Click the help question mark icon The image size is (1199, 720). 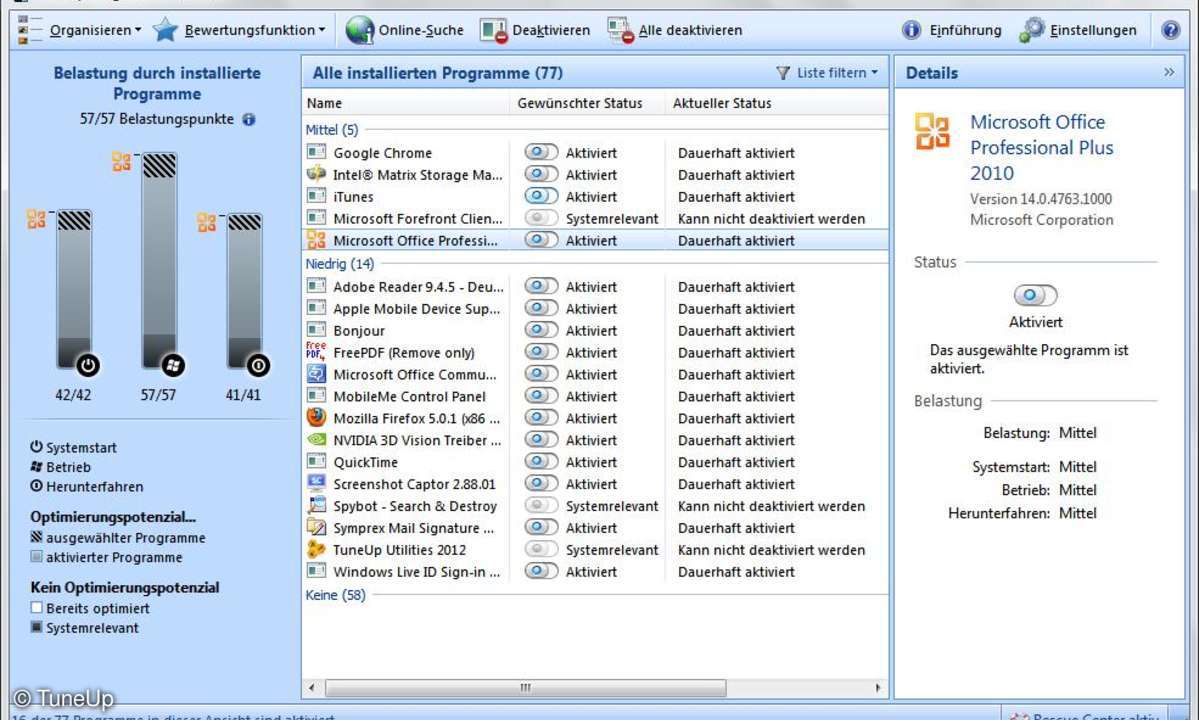click(x=1170, y=30)
